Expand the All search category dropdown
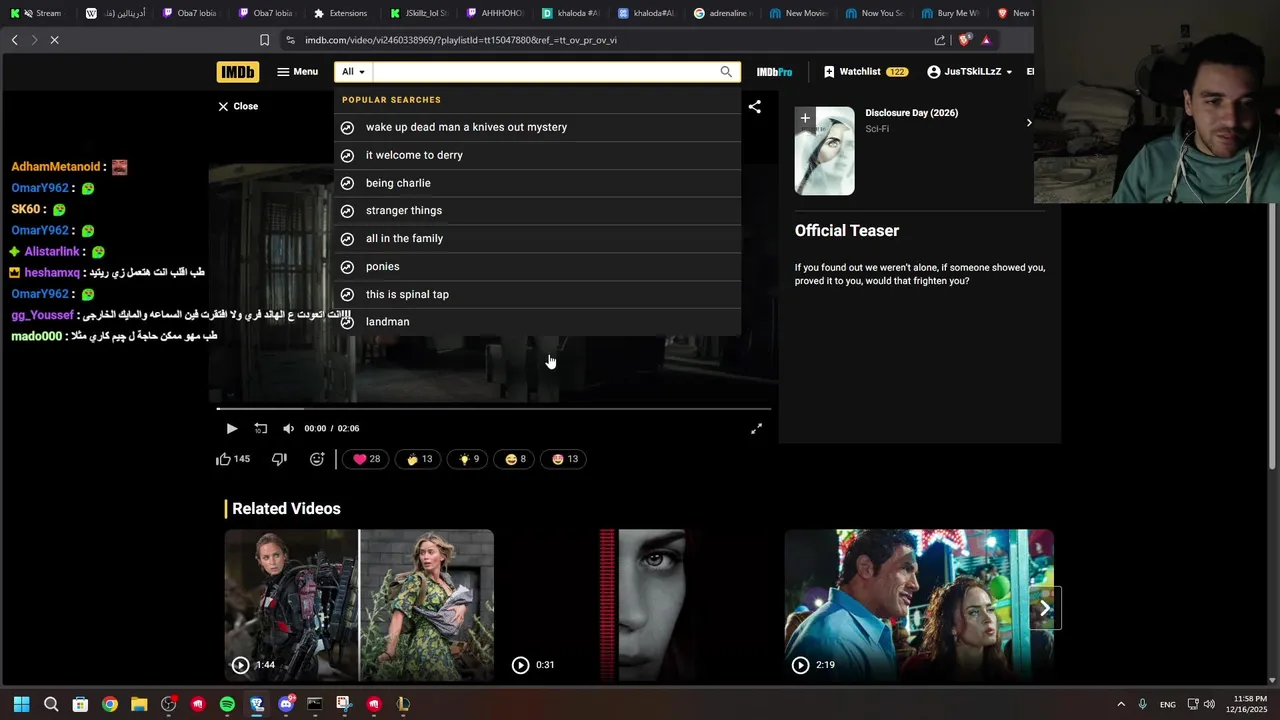Image resolution: width=1280 pixels, height=720 pixels. click(x=353, y=72)
